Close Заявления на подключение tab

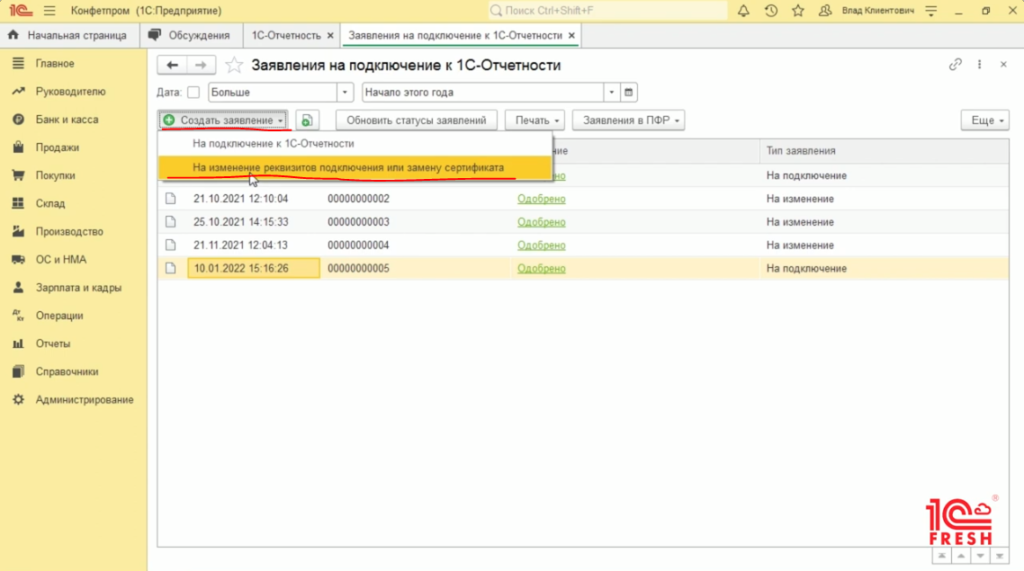point(571,35)
